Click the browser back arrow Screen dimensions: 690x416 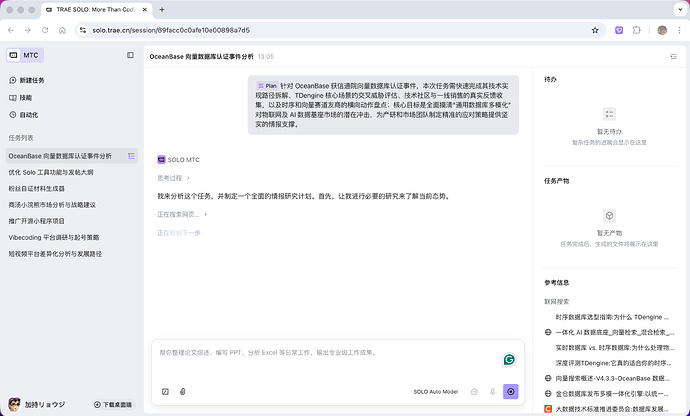click(11, 30)
